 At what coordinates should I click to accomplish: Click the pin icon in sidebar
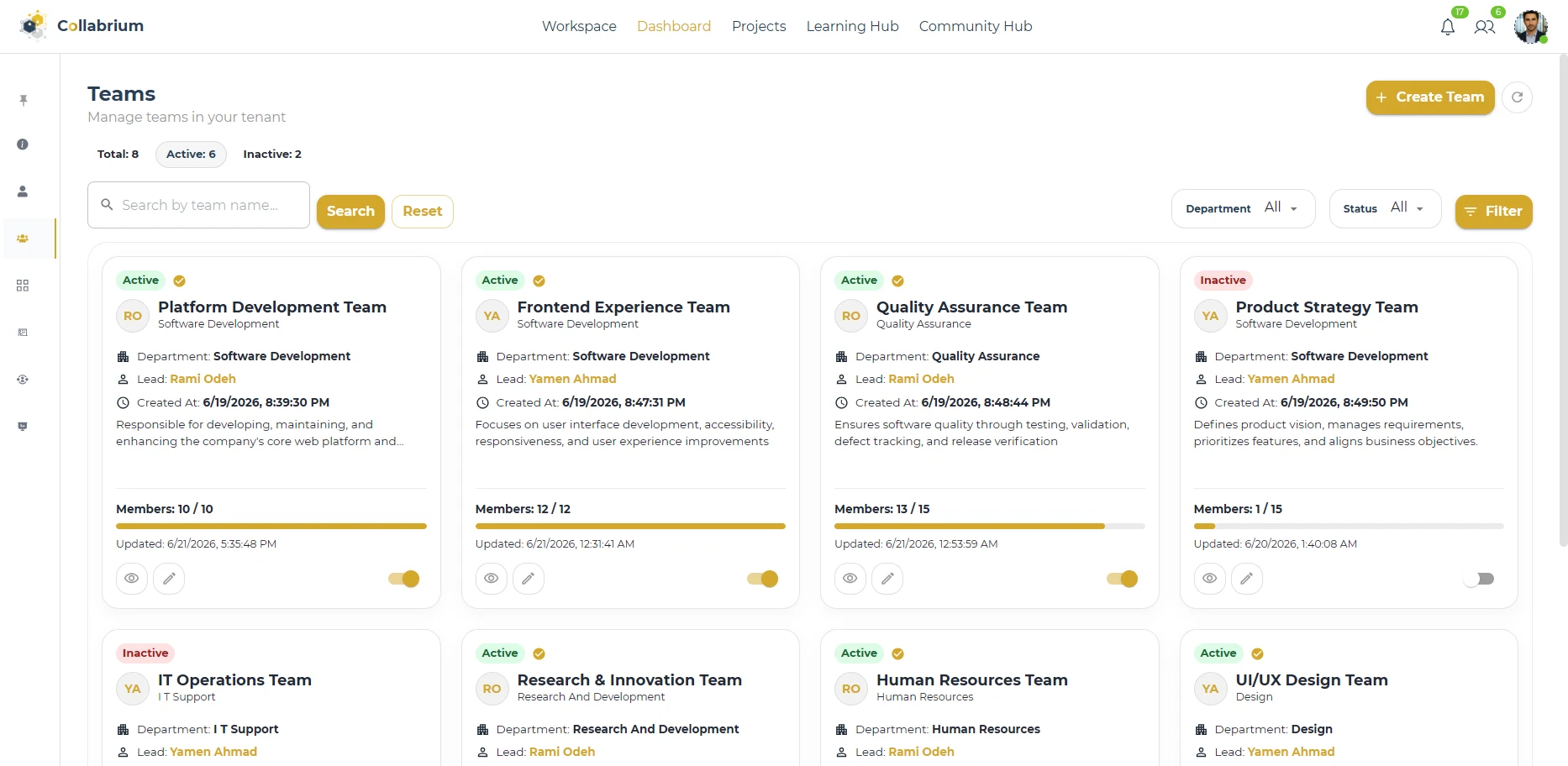tap(24, 101)
